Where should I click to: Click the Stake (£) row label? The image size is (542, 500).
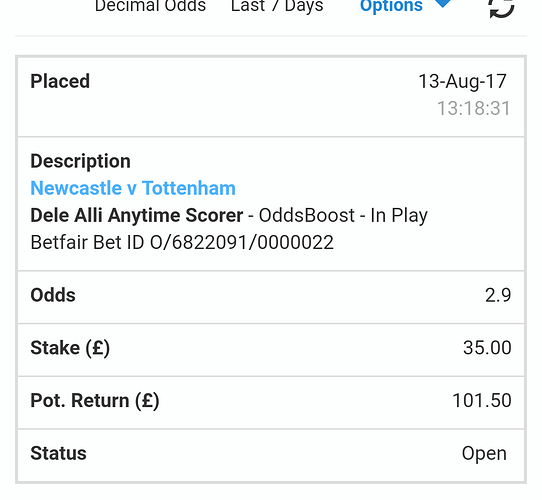(70, 348)
